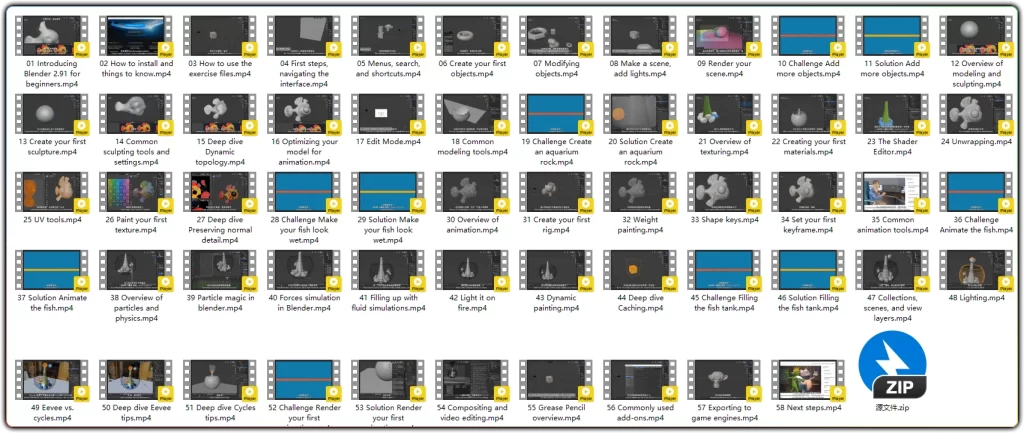1024x433 pixels.
Task: Select 41 Filling up with fluid simulations.mp4 label
Action: click(388, 303)
